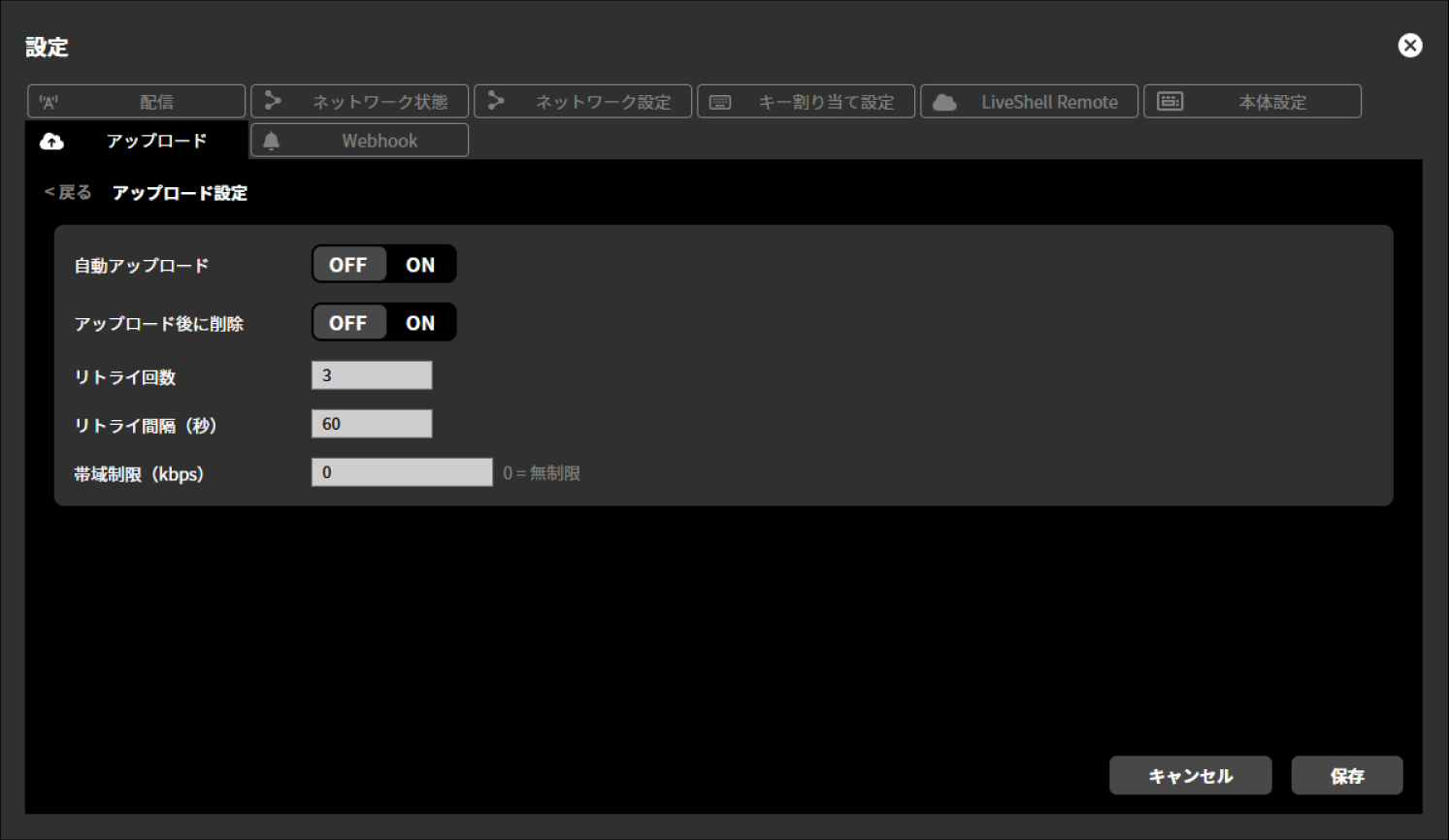
Task: Go back using the < 戻る link
Action: coord(68,192)
